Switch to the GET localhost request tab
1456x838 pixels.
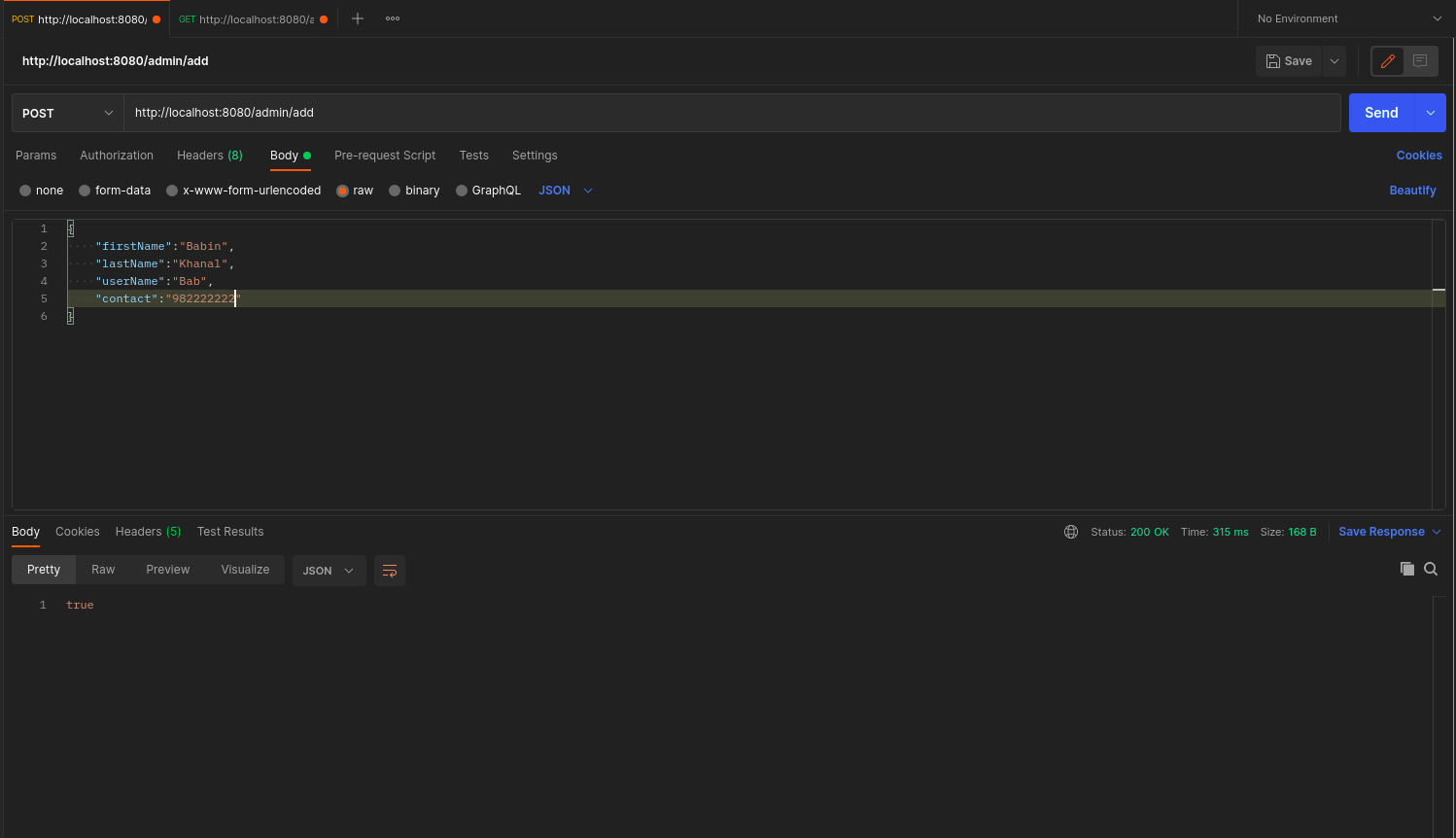pyautogui.click(x=253, y=19)
